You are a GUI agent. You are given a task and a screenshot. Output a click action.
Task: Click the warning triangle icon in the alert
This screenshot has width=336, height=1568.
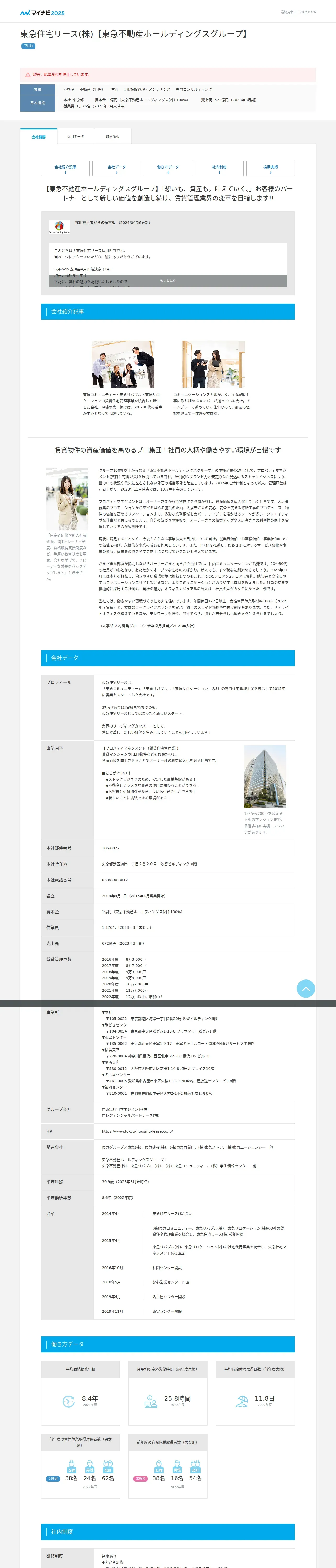tap(28, 75)
